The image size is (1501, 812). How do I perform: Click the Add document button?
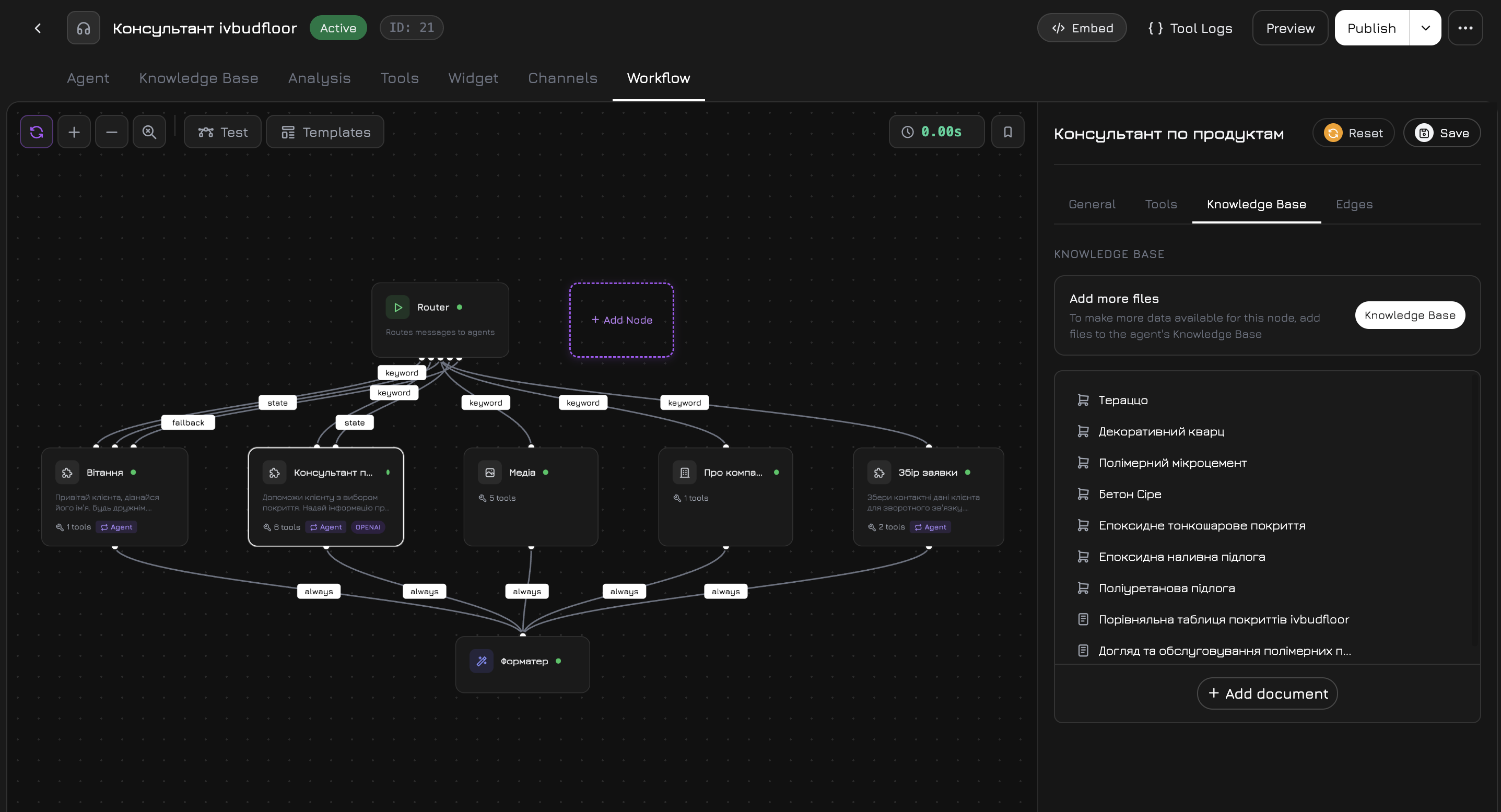pyautogui.click(x=1267, y=693)
